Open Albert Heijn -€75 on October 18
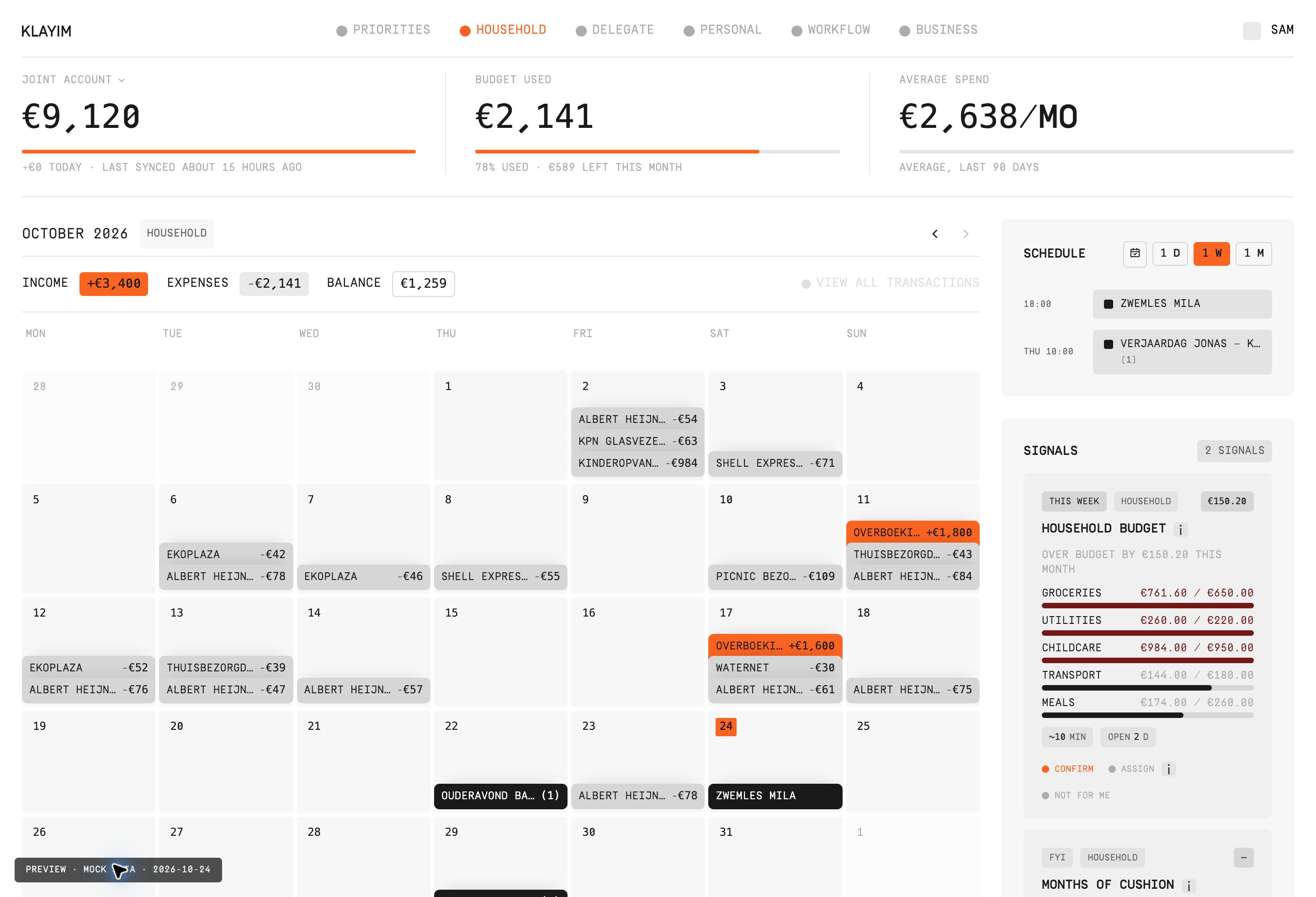Viewport: 1316px width, 897px height. [913, 690]
